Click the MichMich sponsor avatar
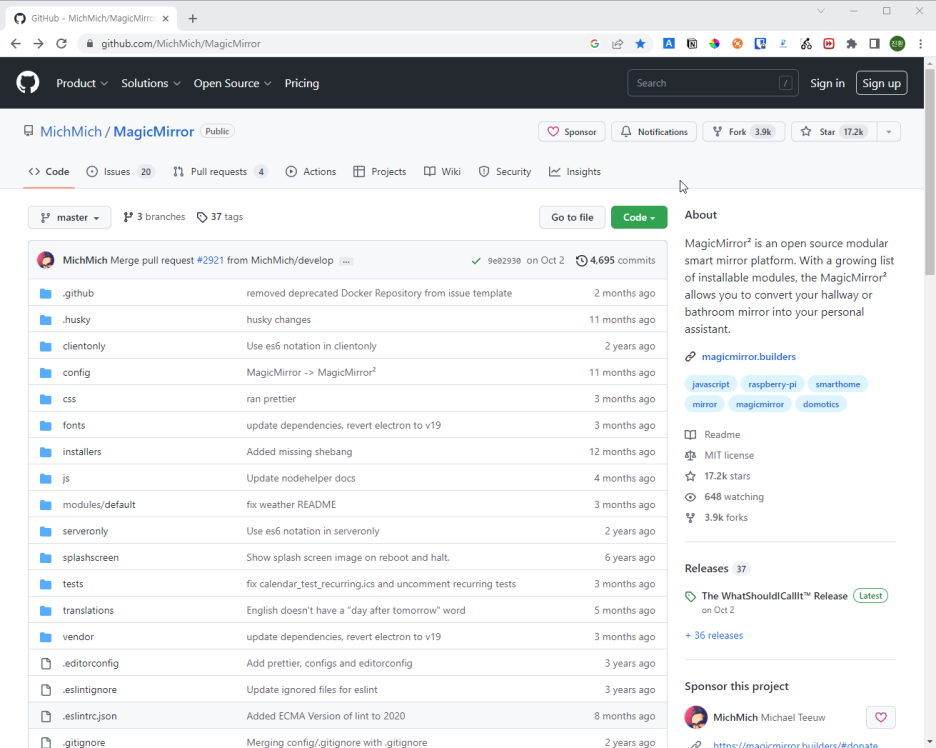This screenshot has width=936, height=748. [696, 717]
